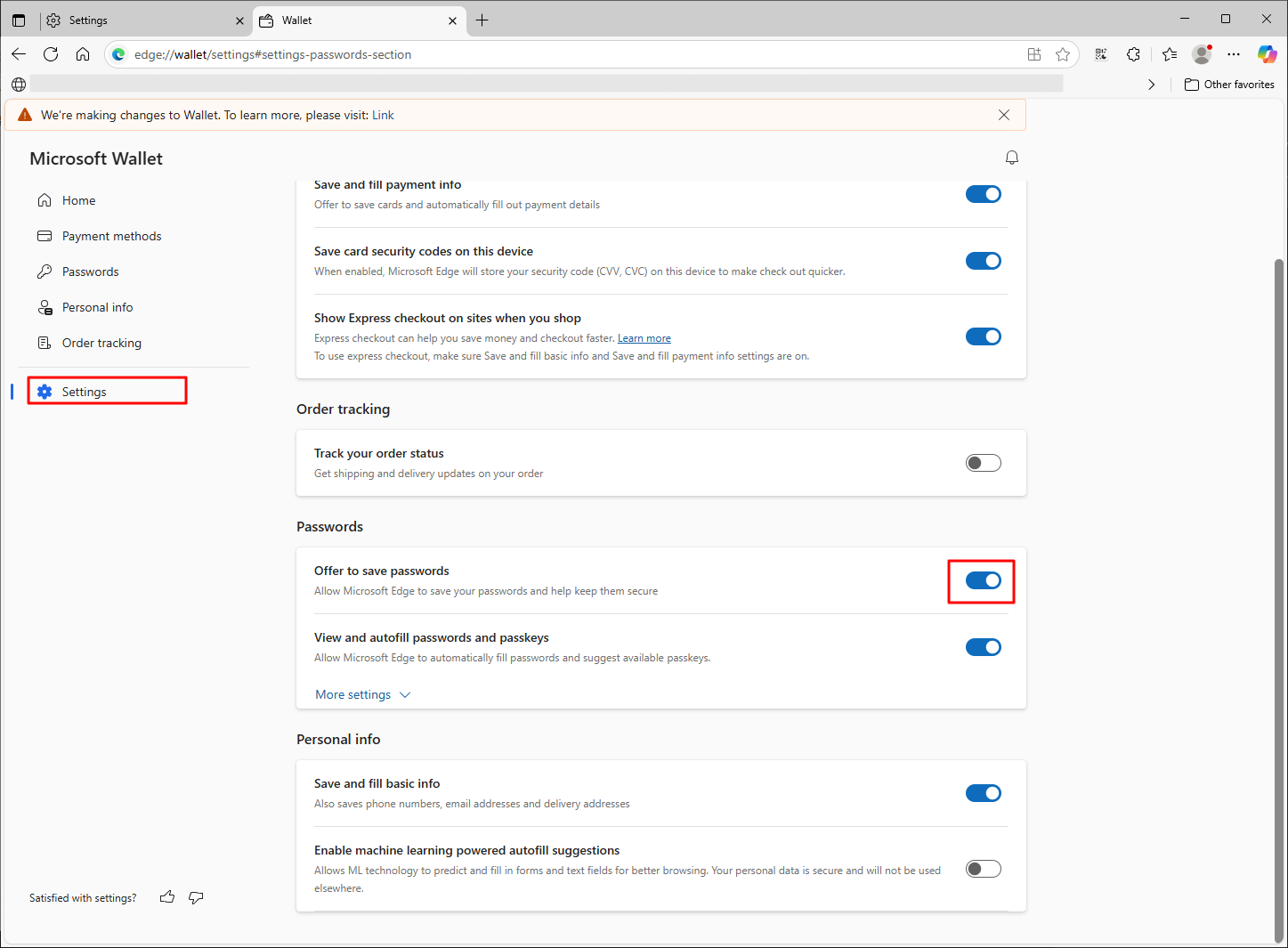Refresh the Wallet page
Screen dimensions: 1288x948
(51, 54)
